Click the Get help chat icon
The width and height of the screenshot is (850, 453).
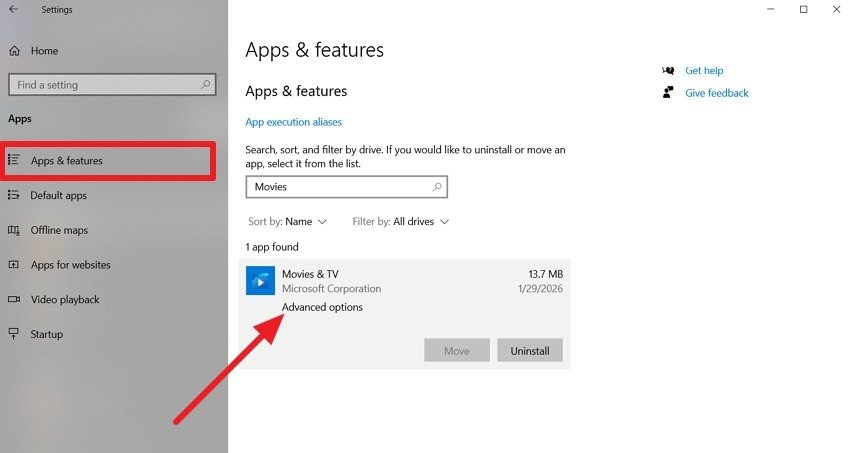668,70
